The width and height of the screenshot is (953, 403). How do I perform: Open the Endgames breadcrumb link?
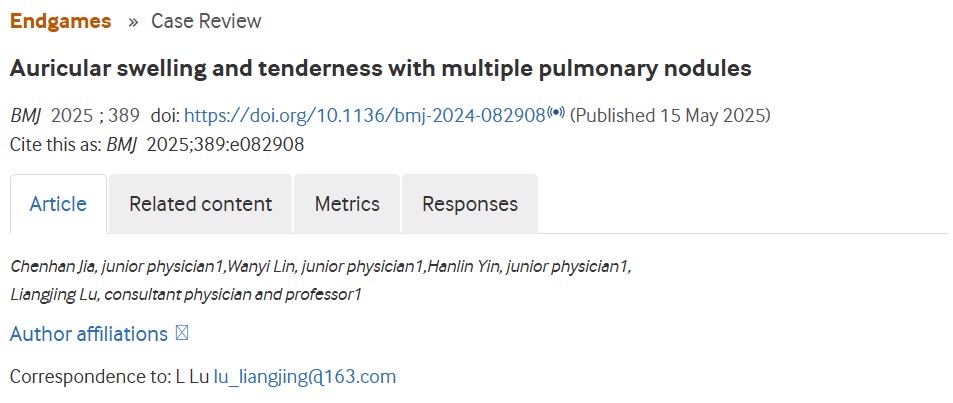[60, 21]
